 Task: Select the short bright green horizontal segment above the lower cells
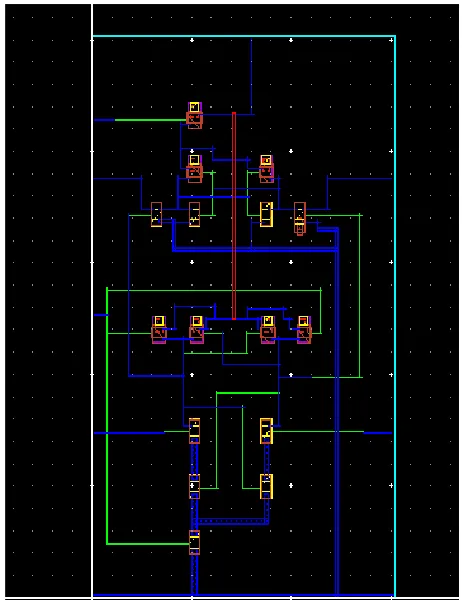click(x=248, y=393)
